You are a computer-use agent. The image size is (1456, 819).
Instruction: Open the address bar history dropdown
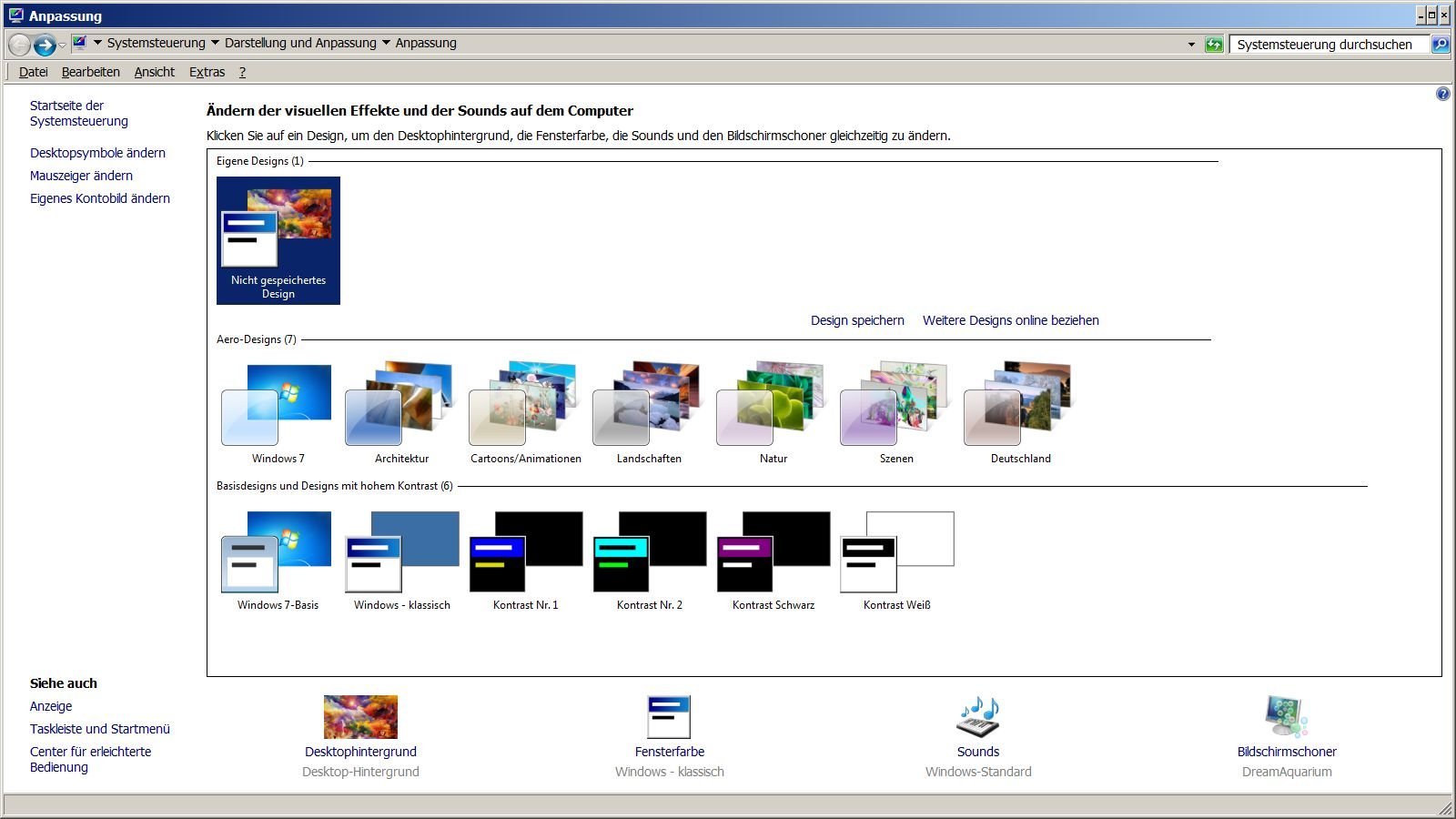point(1191,44)
